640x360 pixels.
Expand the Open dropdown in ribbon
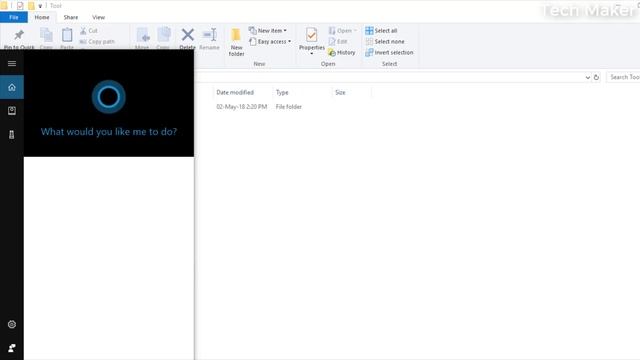coord(355,31)
